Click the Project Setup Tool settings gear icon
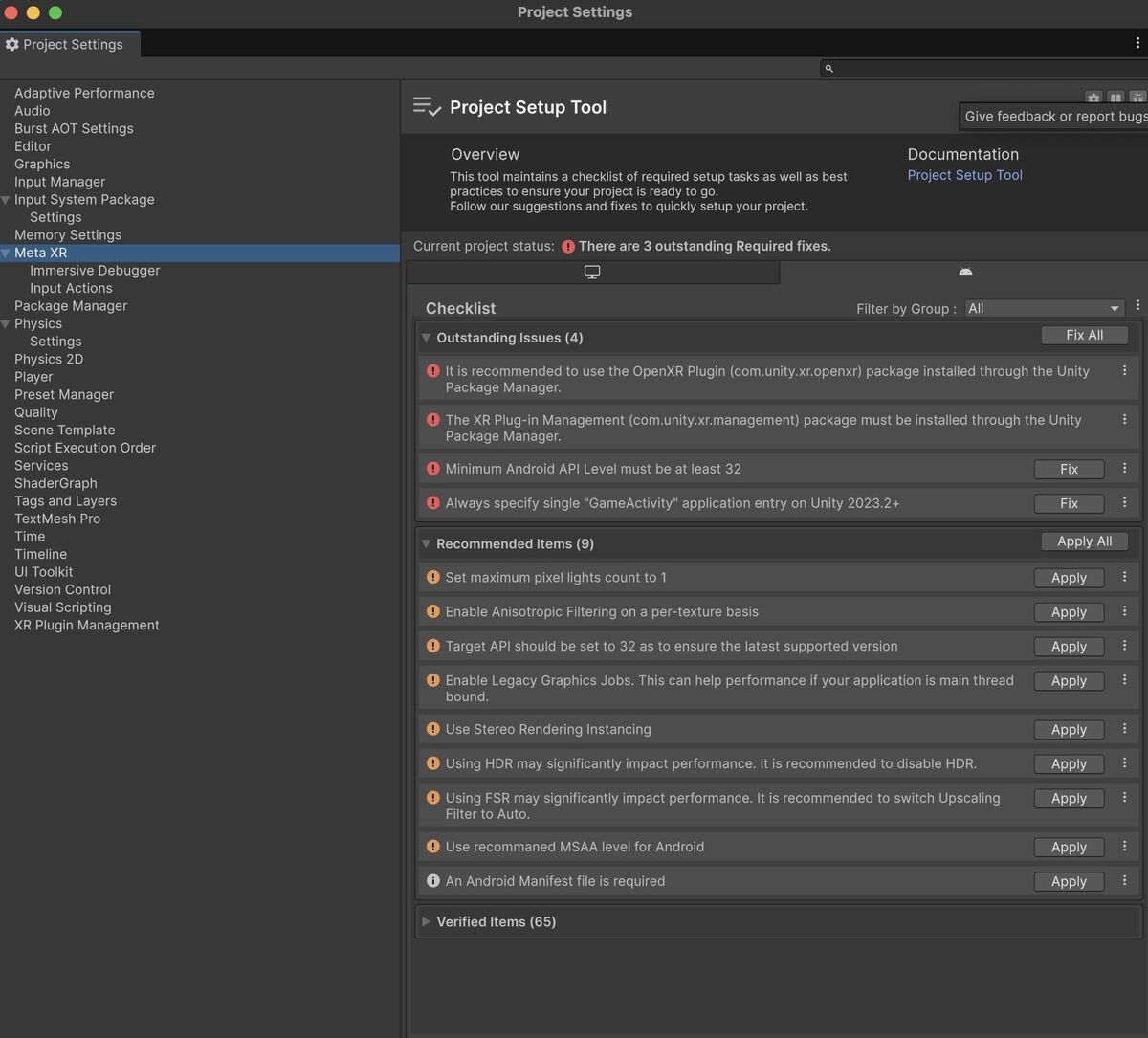Screen dimensions: 1148x1038 click(x=1093, y=98)
